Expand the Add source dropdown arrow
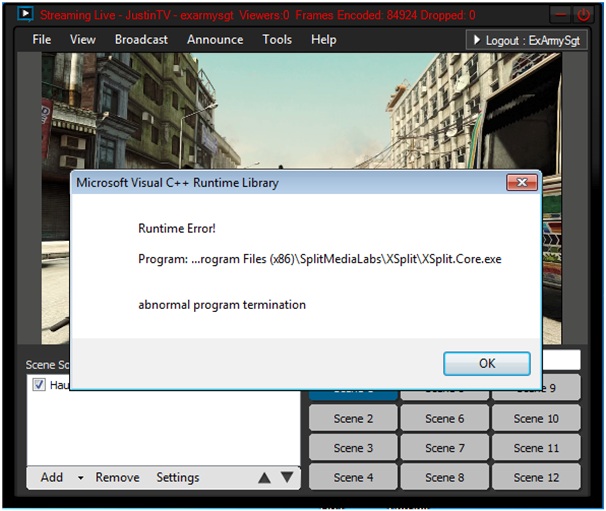606x511 pixels. (x=80, y=478)
